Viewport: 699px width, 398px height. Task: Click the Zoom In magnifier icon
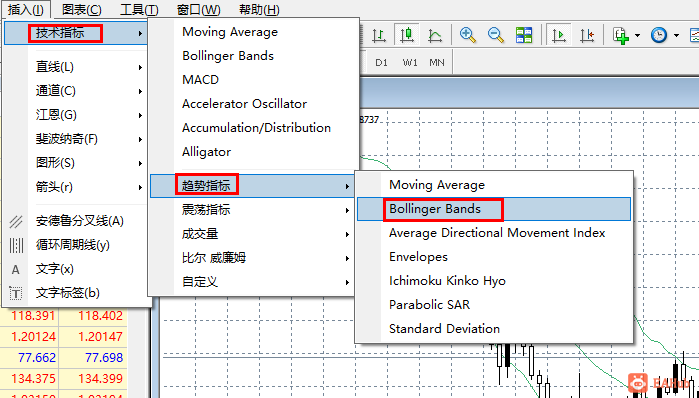(468, 34)
